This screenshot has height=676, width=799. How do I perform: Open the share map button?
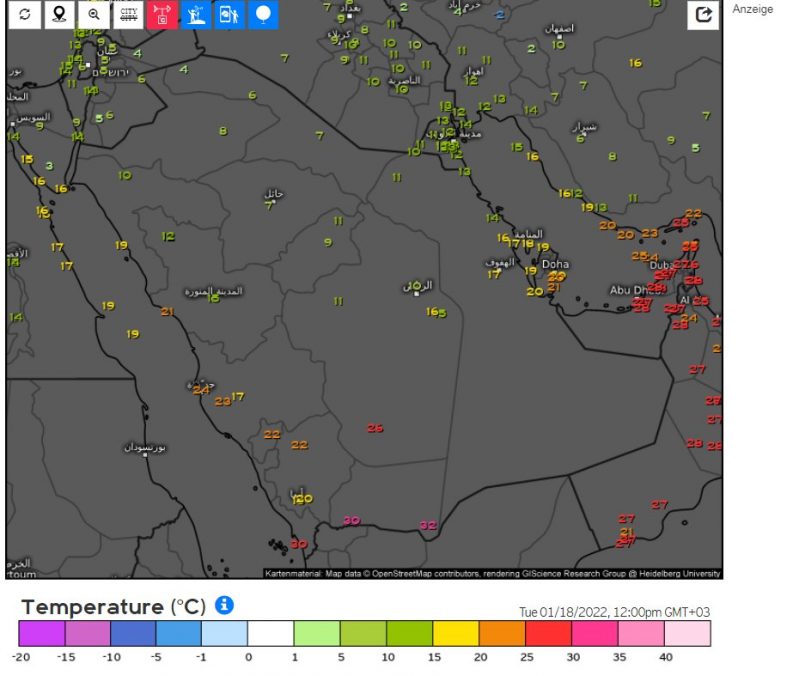(703, 15)
